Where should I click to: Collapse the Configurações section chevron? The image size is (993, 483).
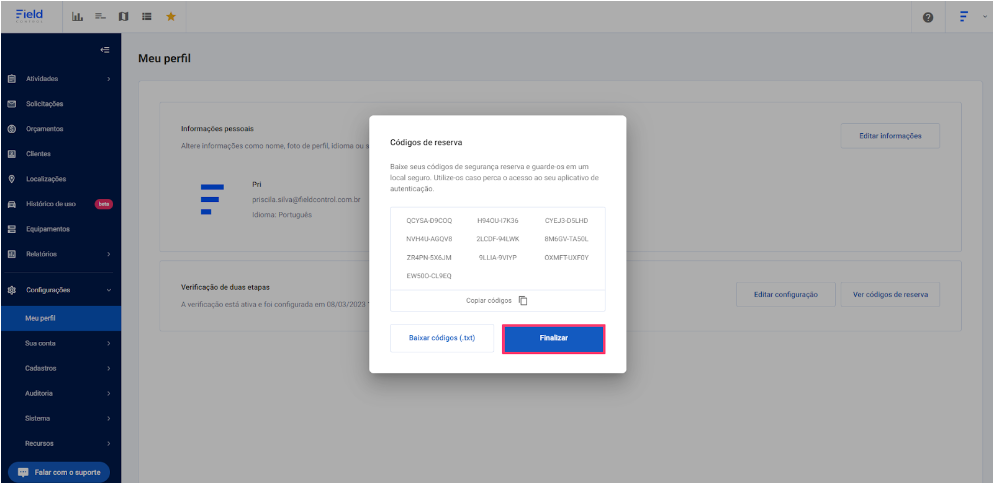[x=109, y=290]
